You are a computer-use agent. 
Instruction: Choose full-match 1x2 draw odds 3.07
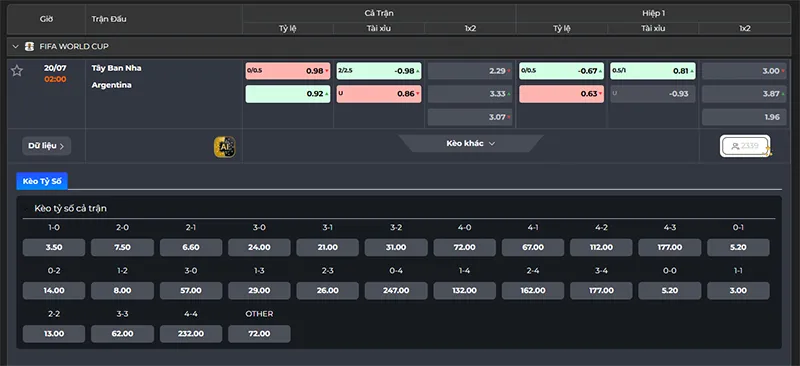pyautogui.click(x=470, y=117)
